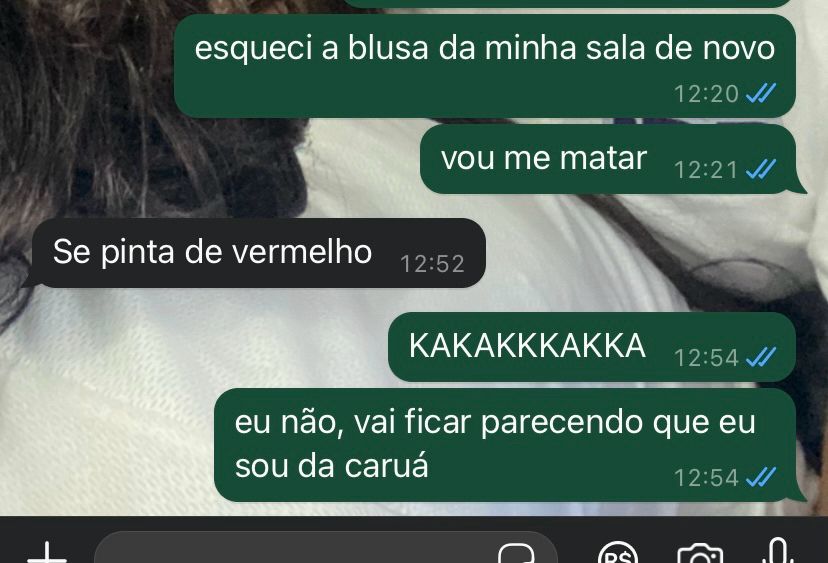Tap the 12:54 timestamp beside KAKAKKKAKKA
828x563 pixels.
pyautogui.click(x=706, y=358)
